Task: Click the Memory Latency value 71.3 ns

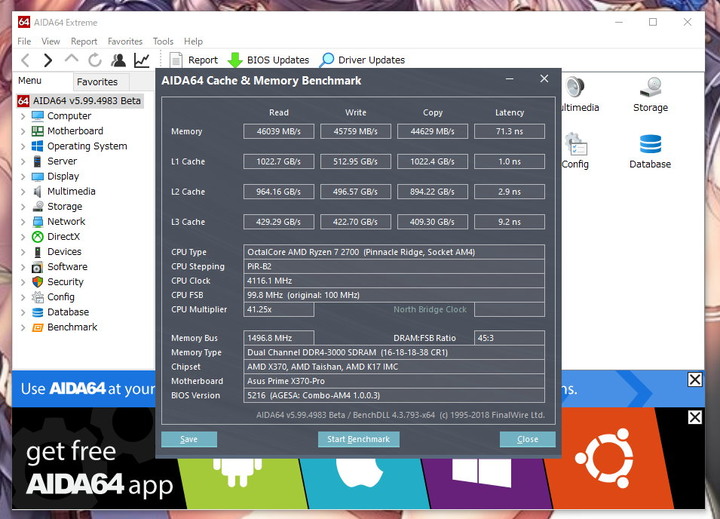Action: click(509, 131)
